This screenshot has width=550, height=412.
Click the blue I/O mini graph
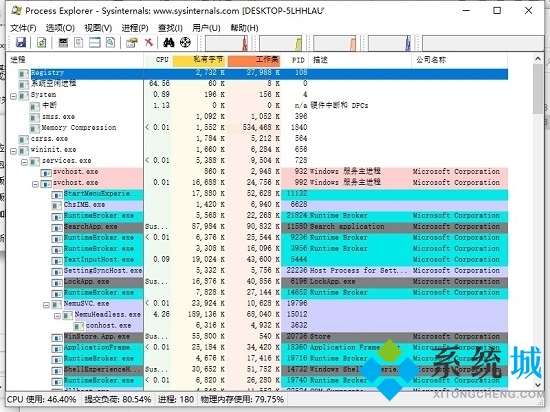pyautogui.click(x=389, y=43)
